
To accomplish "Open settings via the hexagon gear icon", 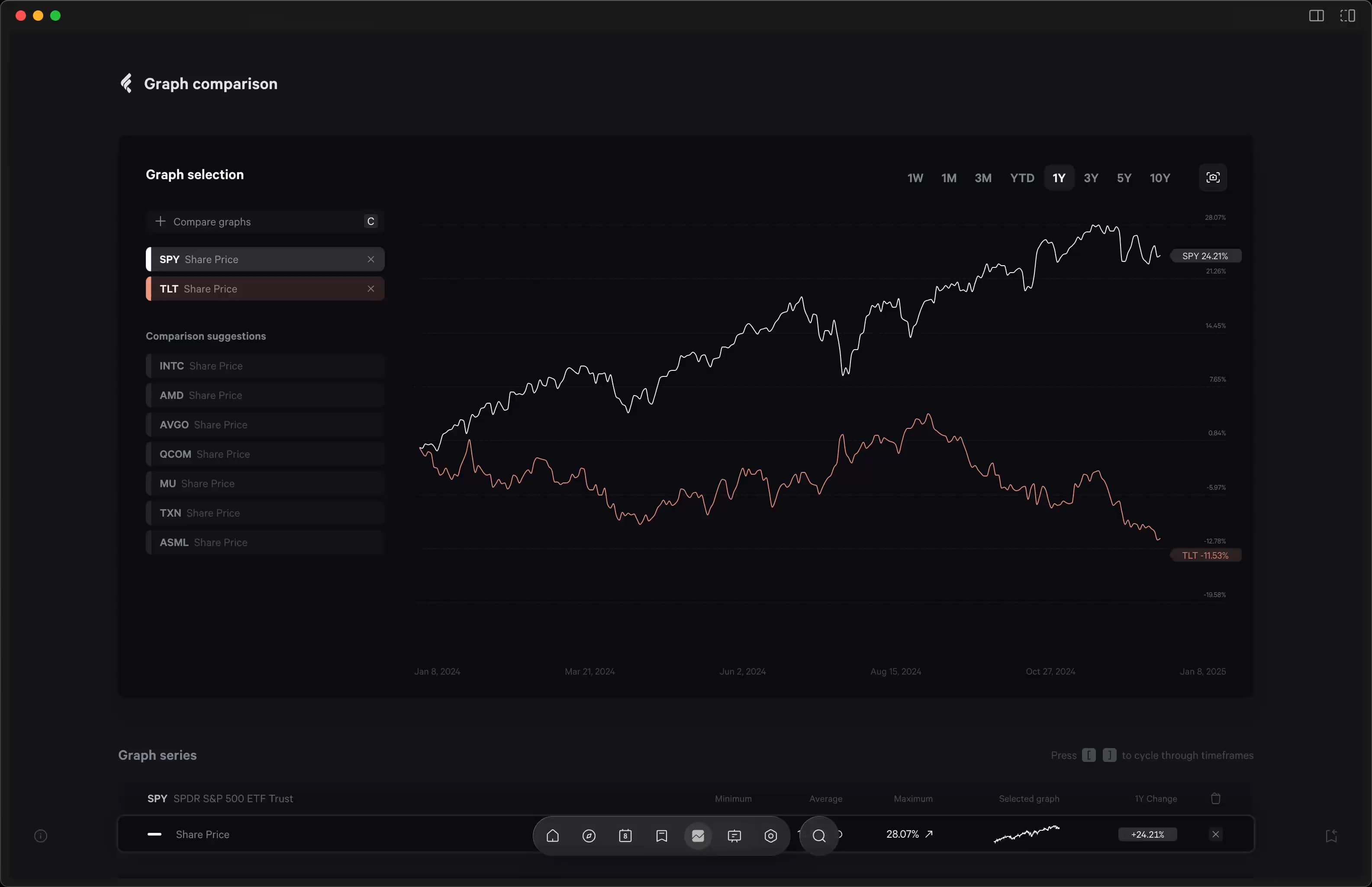I will 771,836.
